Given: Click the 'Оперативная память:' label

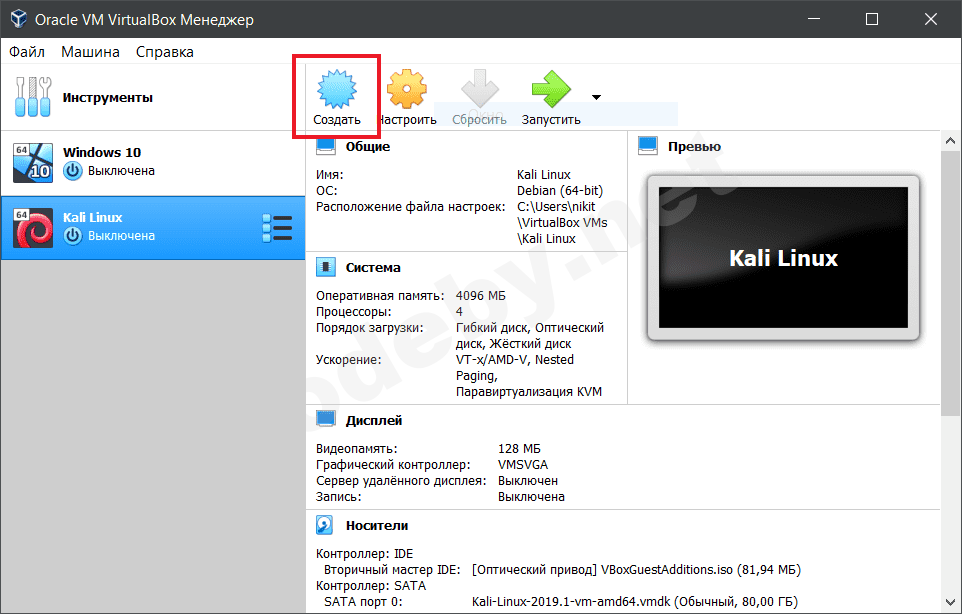Looking at the screenshot, I should [380, 296].
